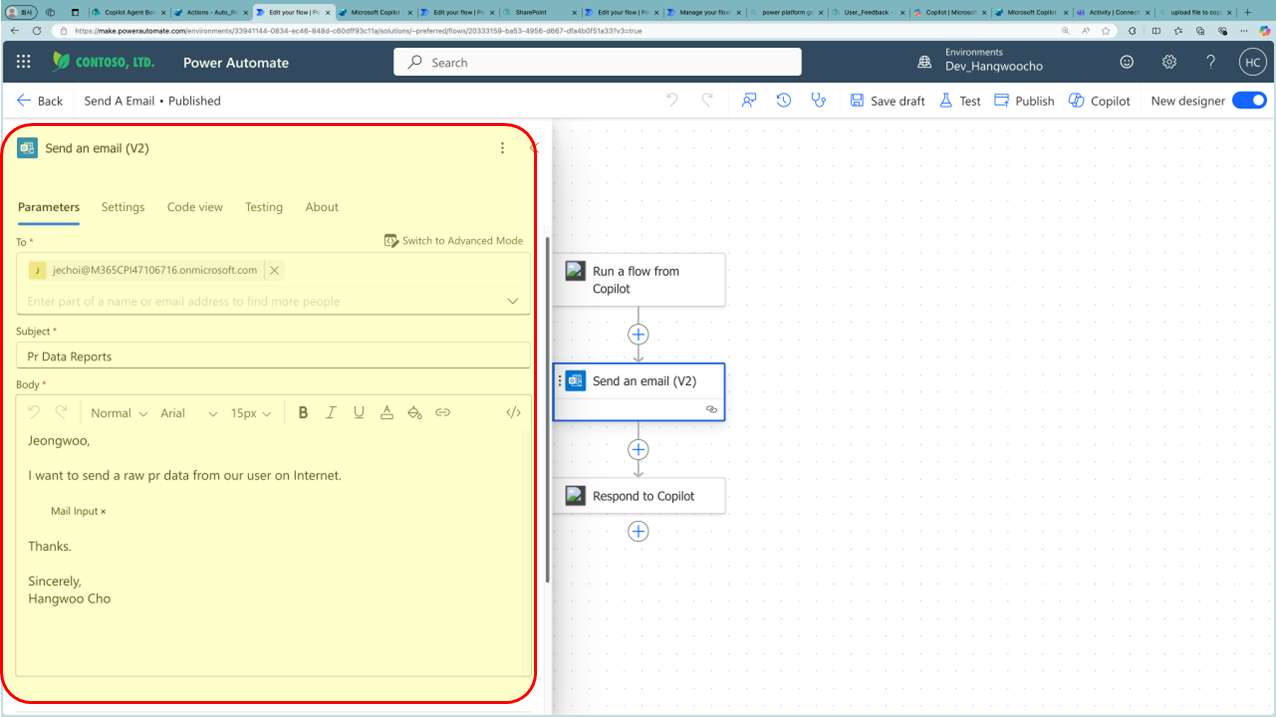Click the browser Back arrow
Screen dimensions: 1276x717
15,30
